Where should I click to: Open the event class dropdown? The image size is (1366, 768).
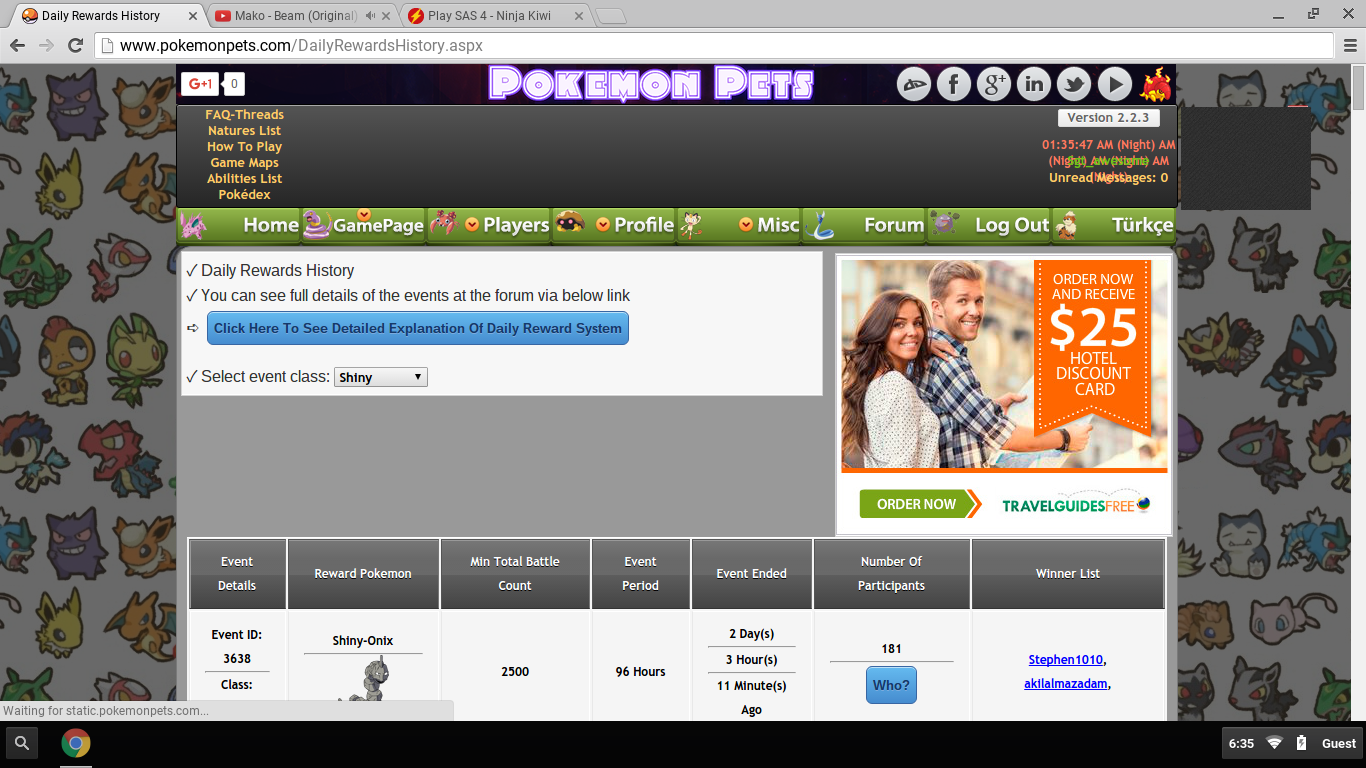pos(380,377)
